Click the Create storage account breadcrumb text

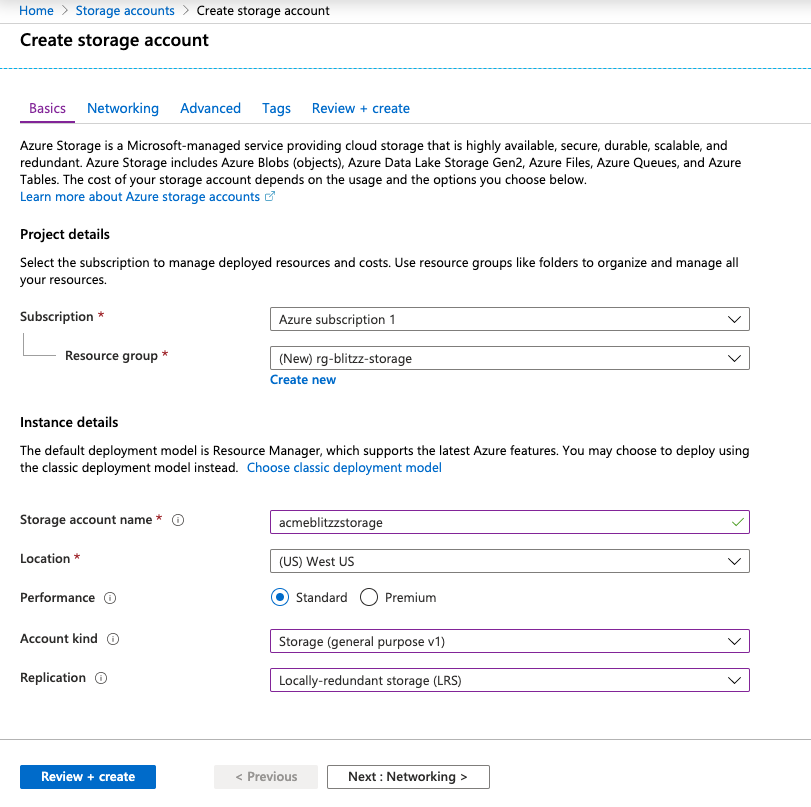[263, 10]
